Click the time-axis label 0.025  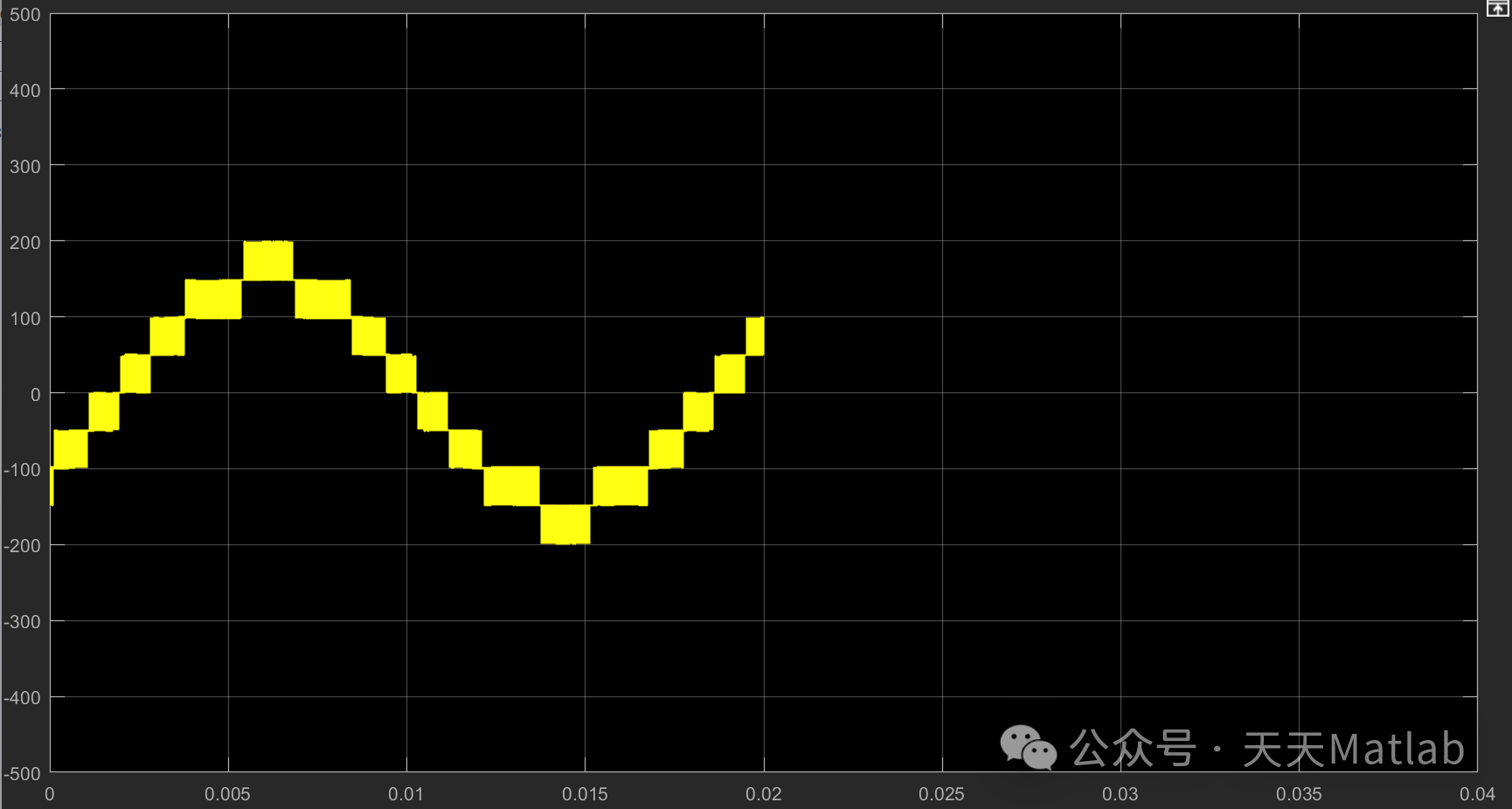(x=941, y=794)
